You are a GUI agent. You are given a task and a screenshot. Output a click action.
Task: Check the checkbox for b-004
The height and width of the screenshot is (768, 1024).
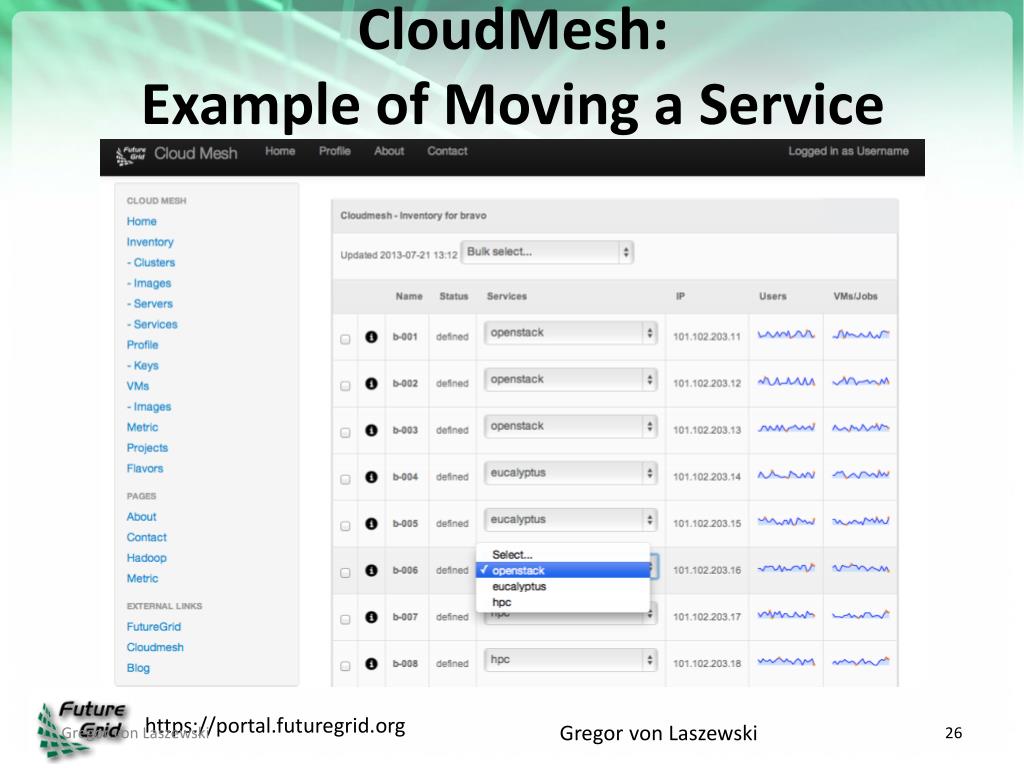(345, 479)
